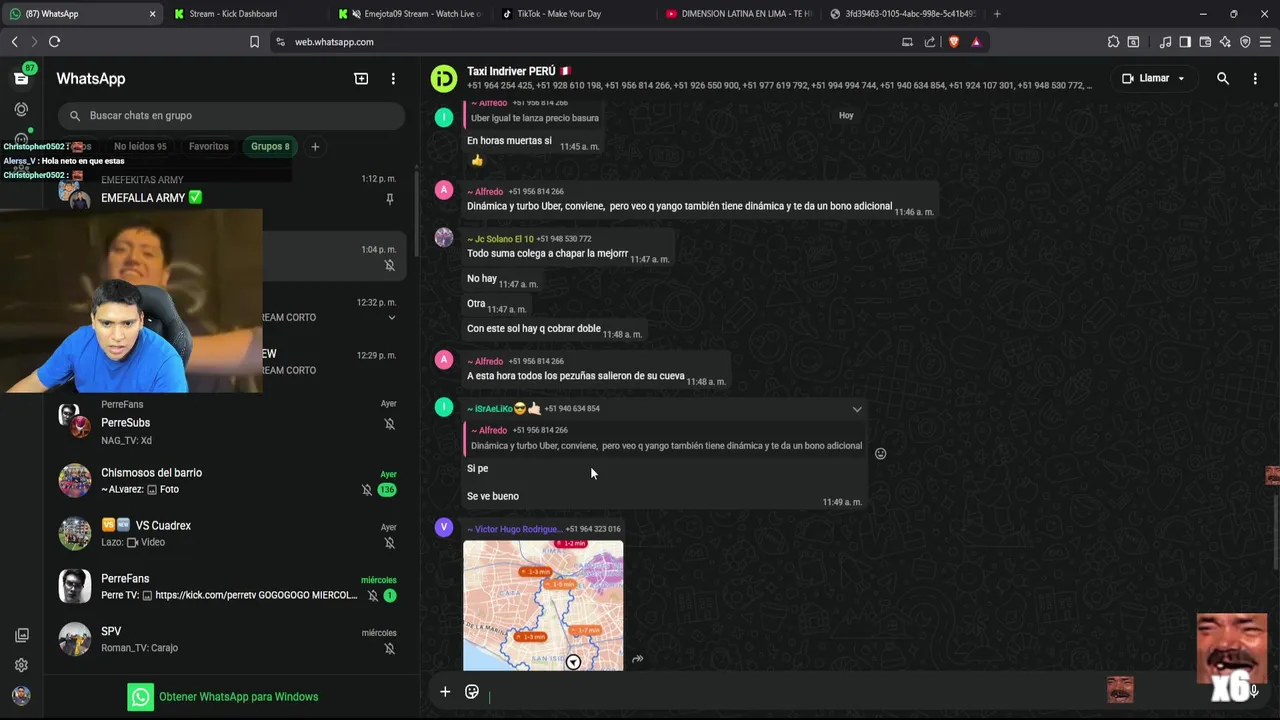Viewport: 1280px width, 720px height.
Task: Open the Channels icon in WhatsApp sidebar
Action: pyautogui.click(x=21, y=140)
